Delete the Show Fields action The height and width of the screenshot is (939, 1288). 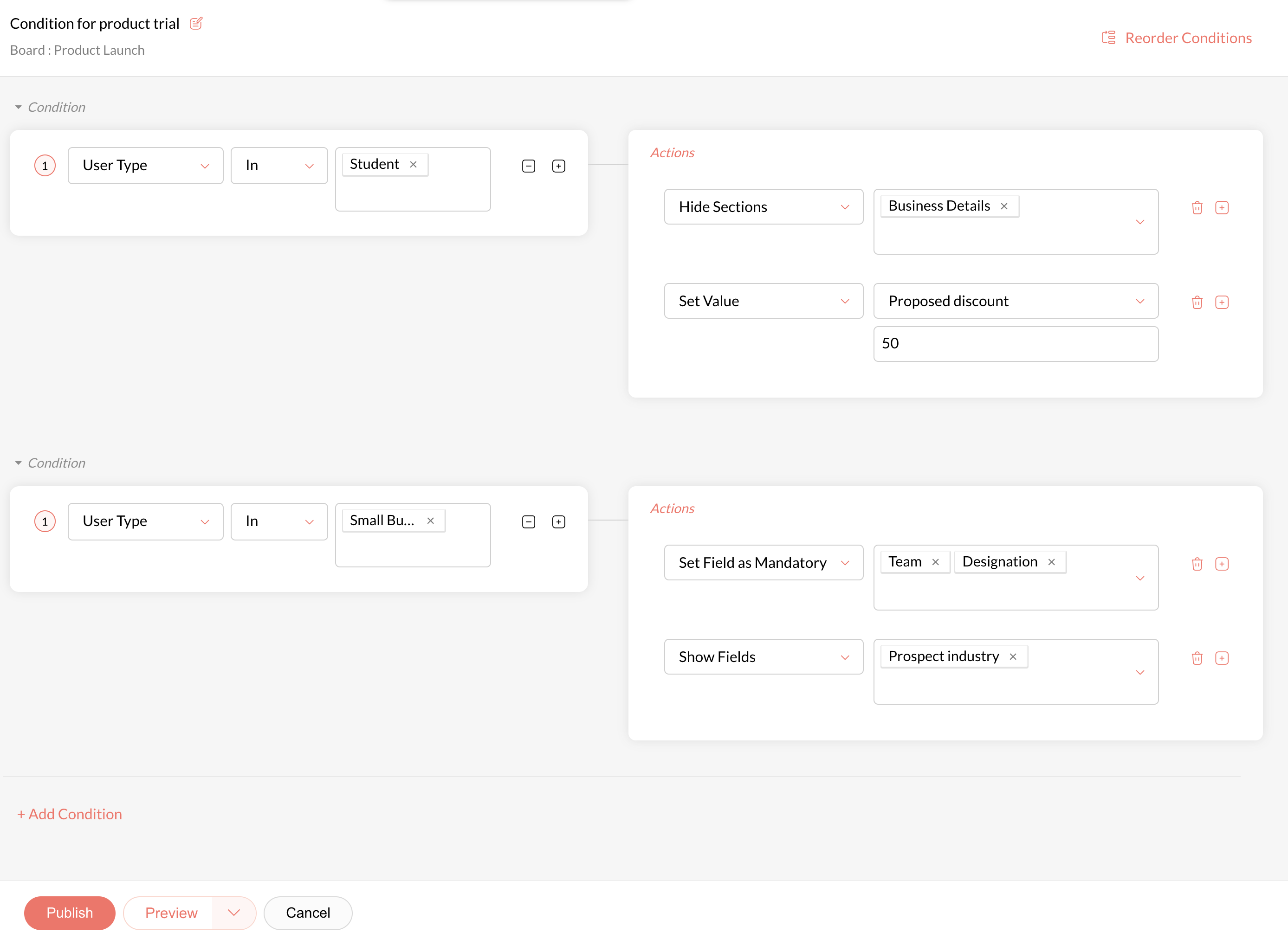[1197, 658]
